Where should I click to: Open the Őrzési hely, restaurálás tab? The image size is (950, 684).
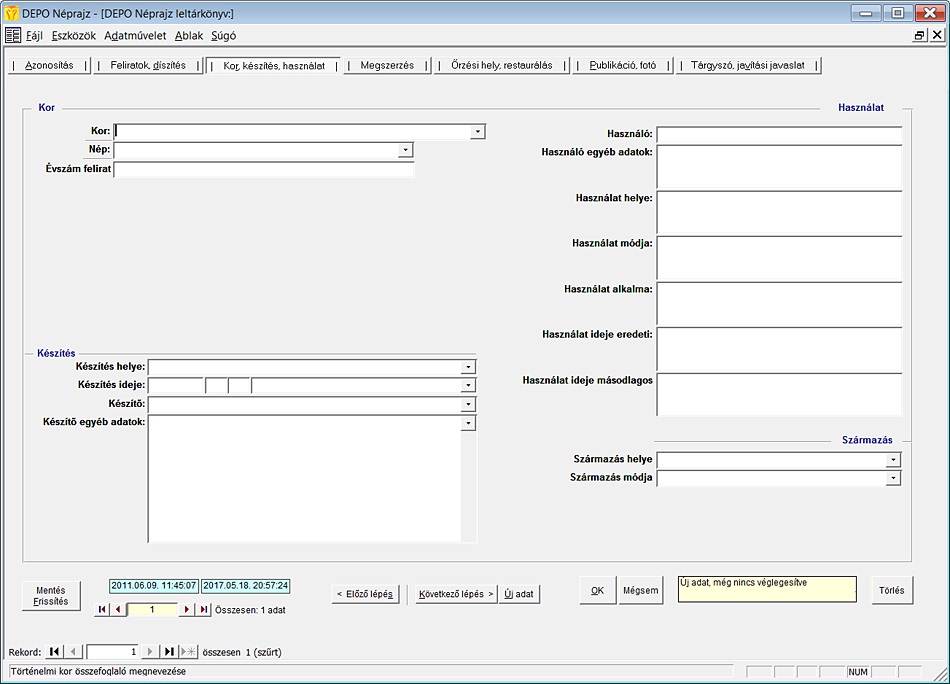coord(502,65)
